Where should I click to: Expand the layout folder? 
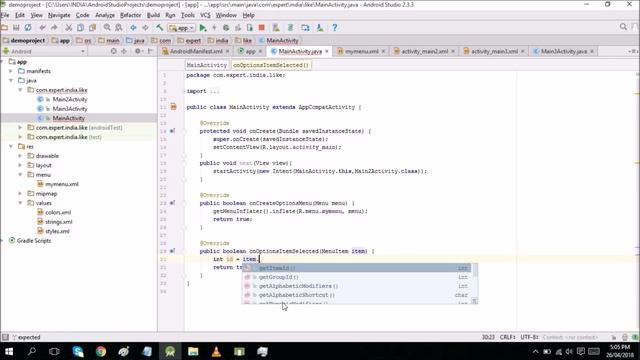pos(21,165)
